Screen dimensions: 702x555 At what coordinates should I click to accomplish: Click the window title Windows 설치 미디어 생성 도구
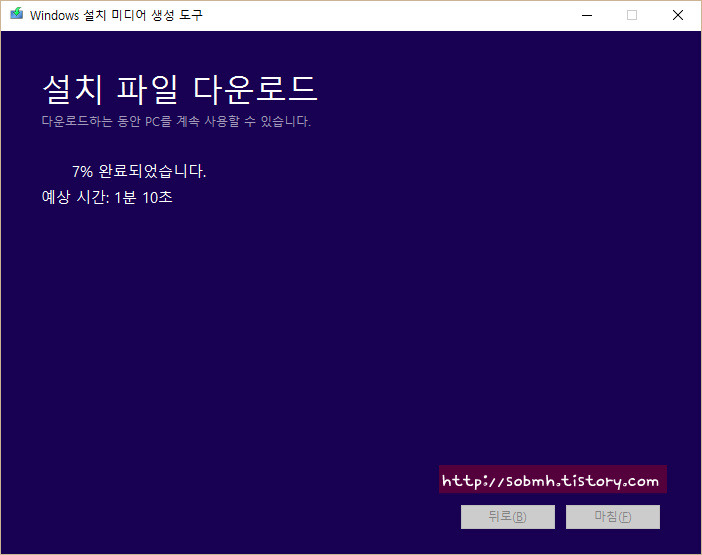click(x=116, y=15)
